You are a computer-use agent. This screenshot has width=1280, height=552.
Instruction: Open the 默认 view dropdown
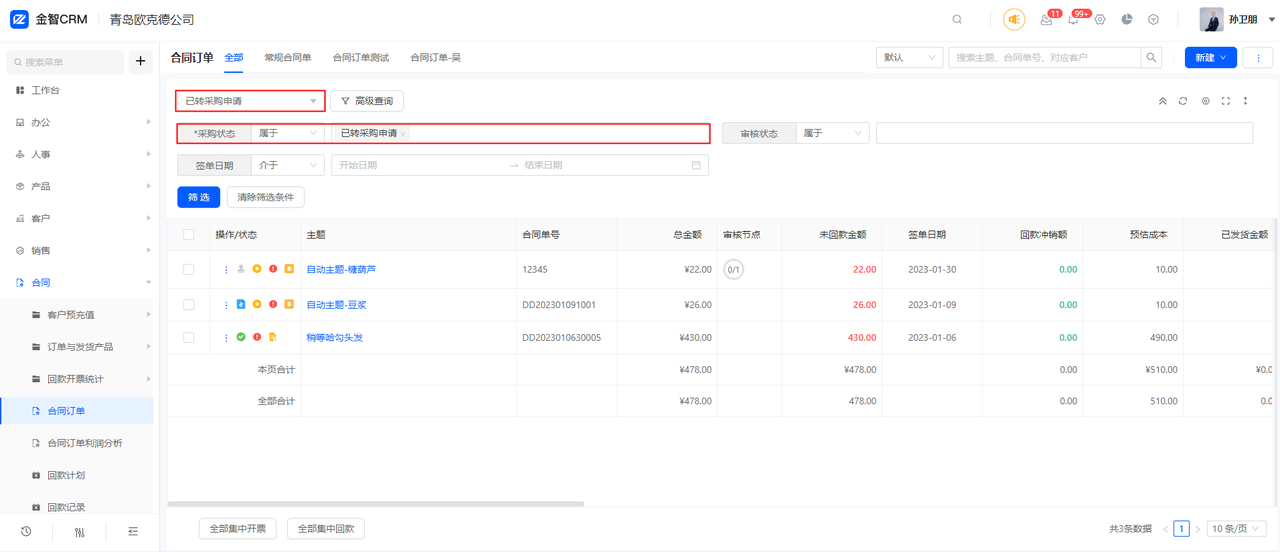tap(909, 58)
